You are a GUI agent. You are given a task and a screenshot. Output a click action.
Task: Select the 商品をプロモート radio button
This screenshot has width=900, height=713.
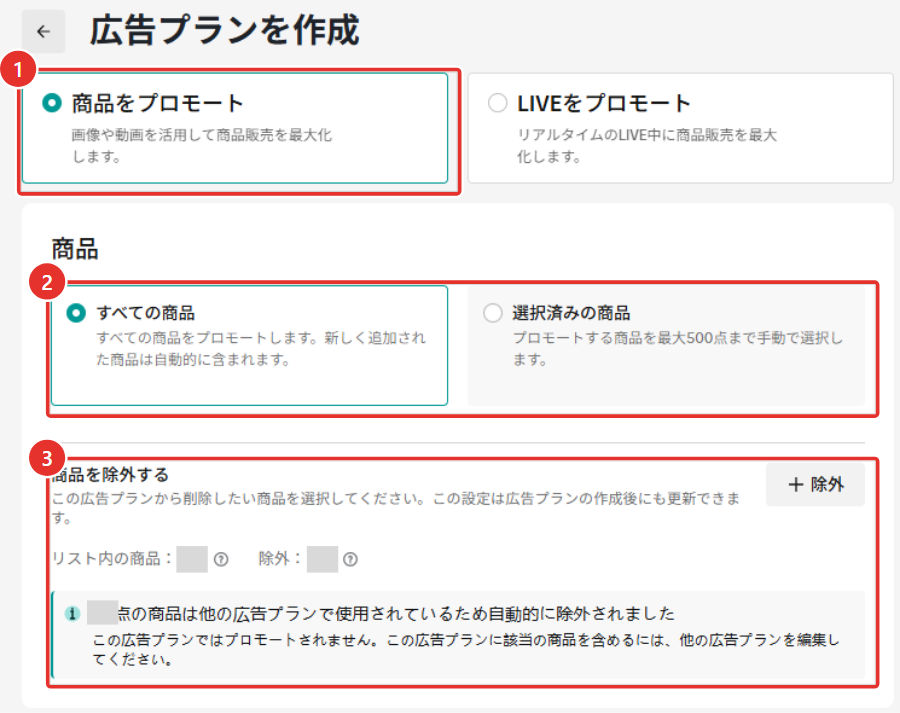click(52, 103)
